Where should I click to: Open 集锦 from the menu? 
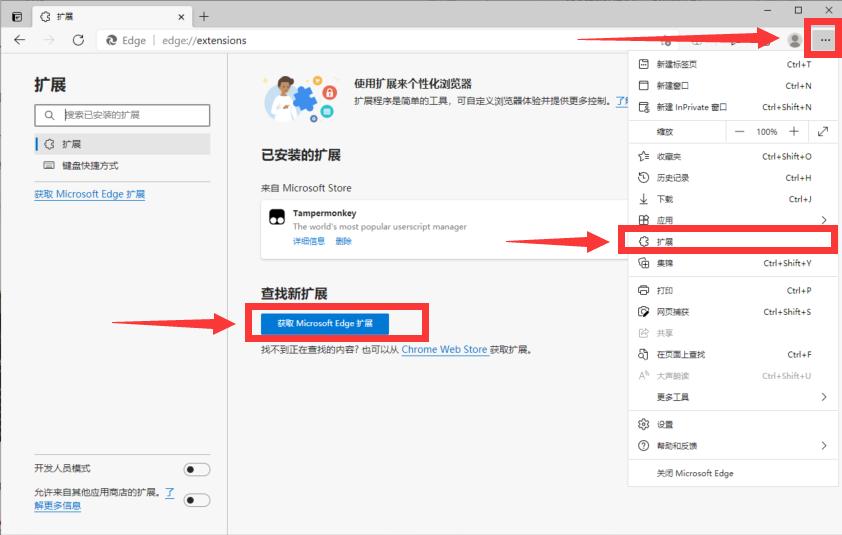(733, 263)
